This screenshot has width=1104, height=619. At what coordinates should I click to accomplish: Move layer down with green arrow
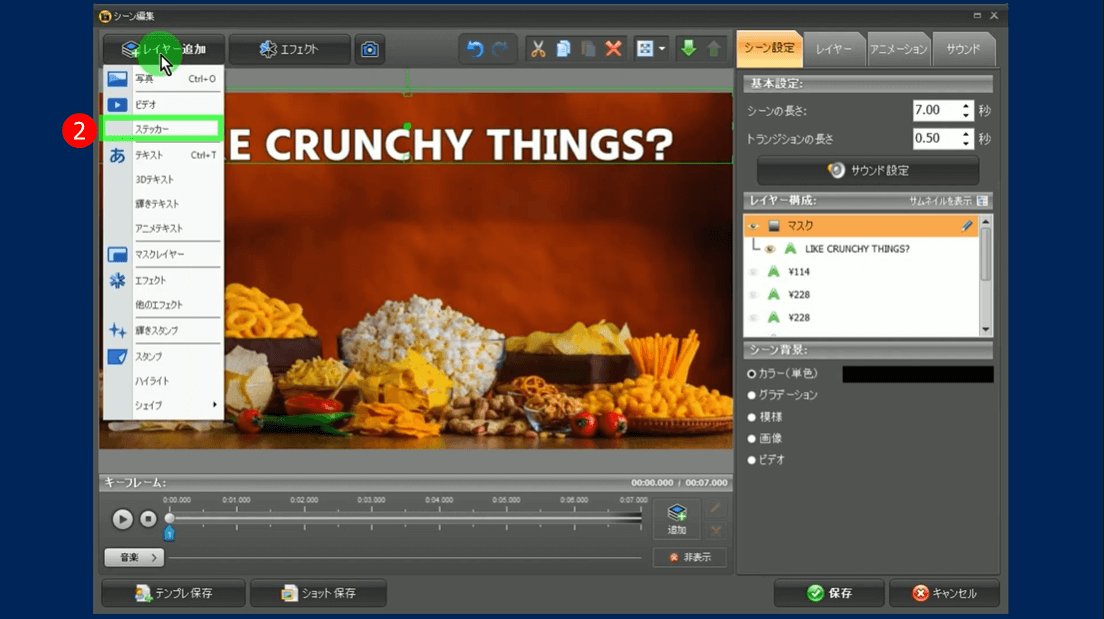pyautogui.click(x=688, y=49)
